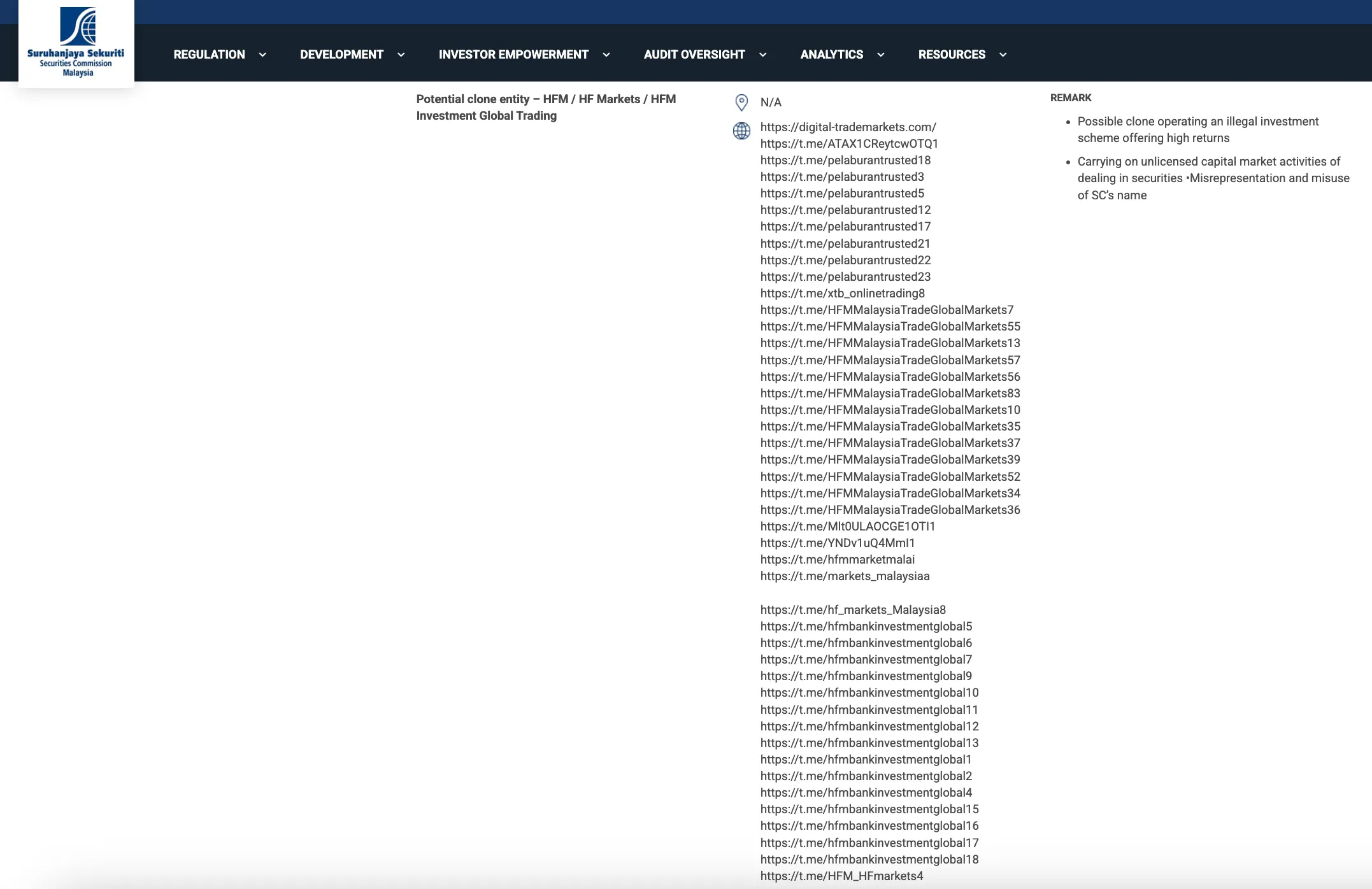Click the globe website icon
The height and width of the screenshot is (889, 1372).
pyautogui.click(x=741, y=131)
